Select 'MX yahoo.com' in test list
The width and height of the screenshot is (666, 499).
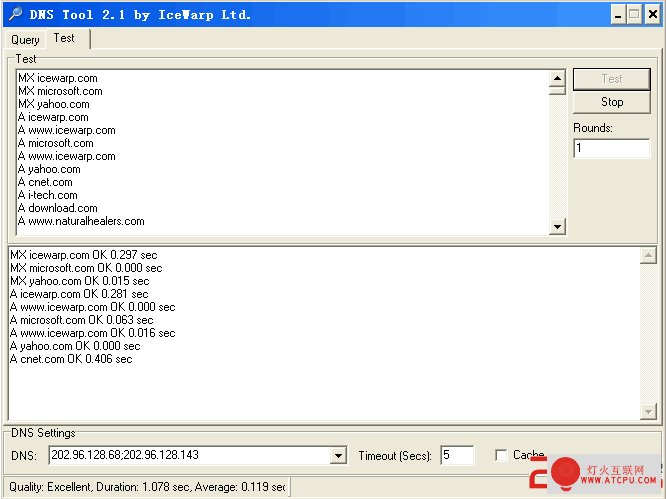coord(54,104)
